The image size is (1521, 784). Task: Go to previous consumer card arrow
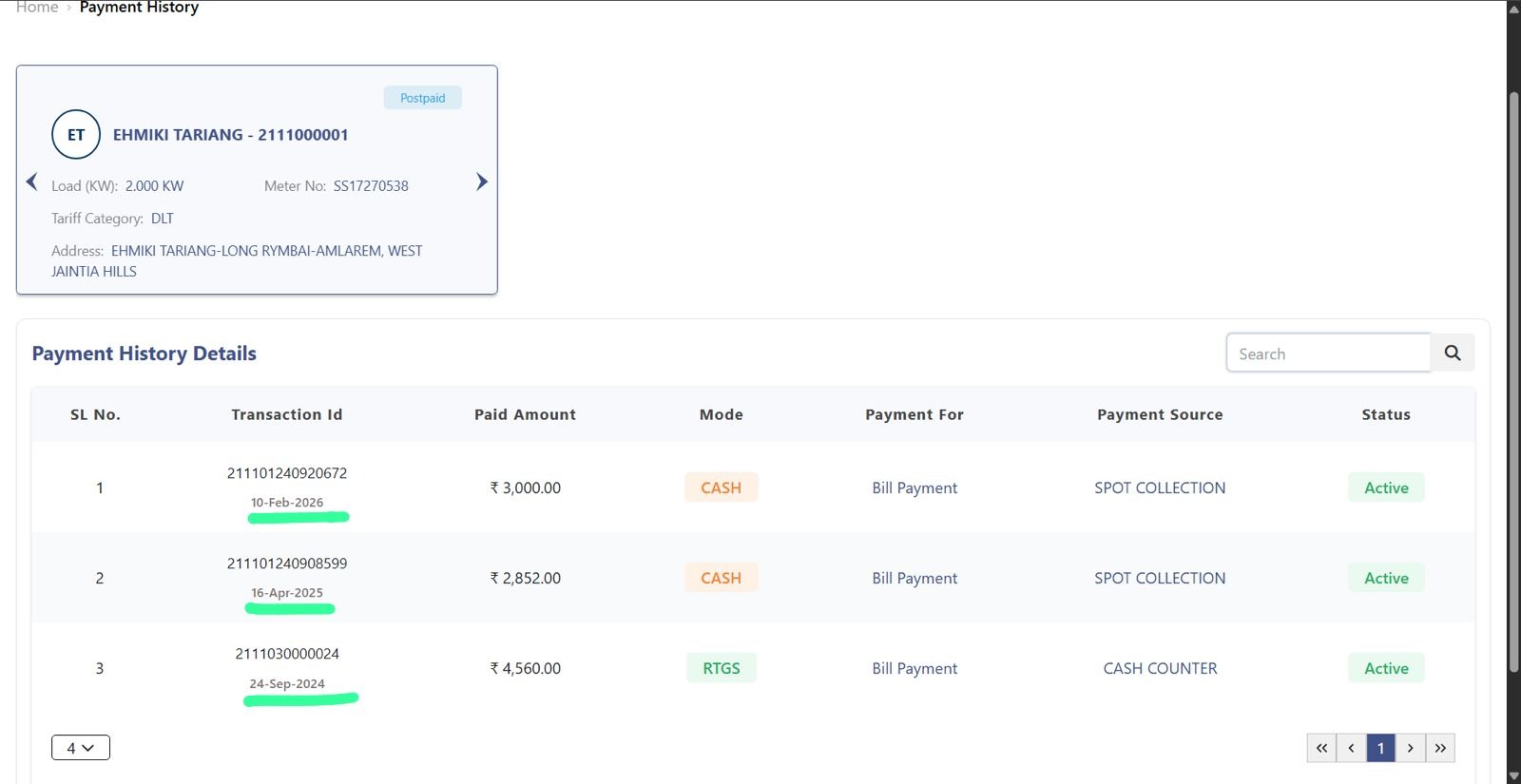[x=31, y=182]
